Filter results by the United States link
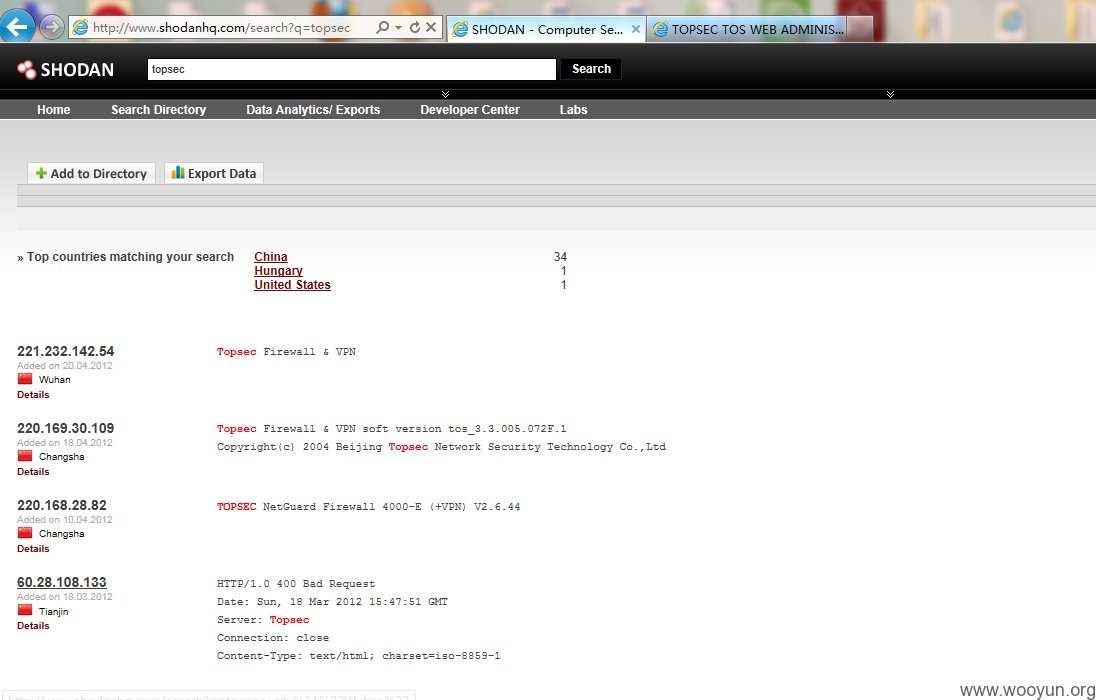Viewport: 1096px width, 700px height. point(292,285)
